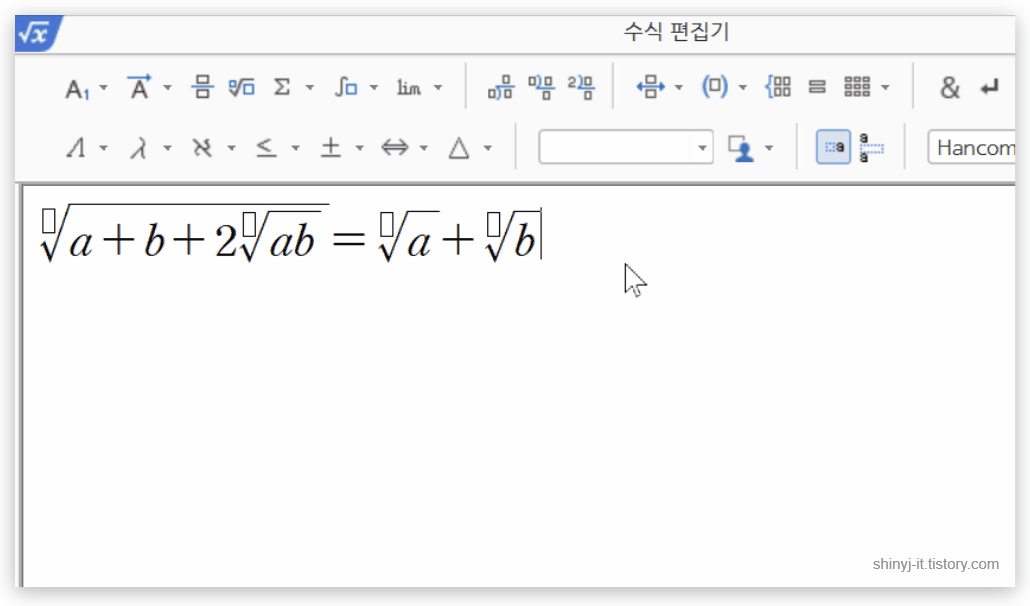
Task: Open dropdown arrow beside △ icon
Action: click(487, 148)
